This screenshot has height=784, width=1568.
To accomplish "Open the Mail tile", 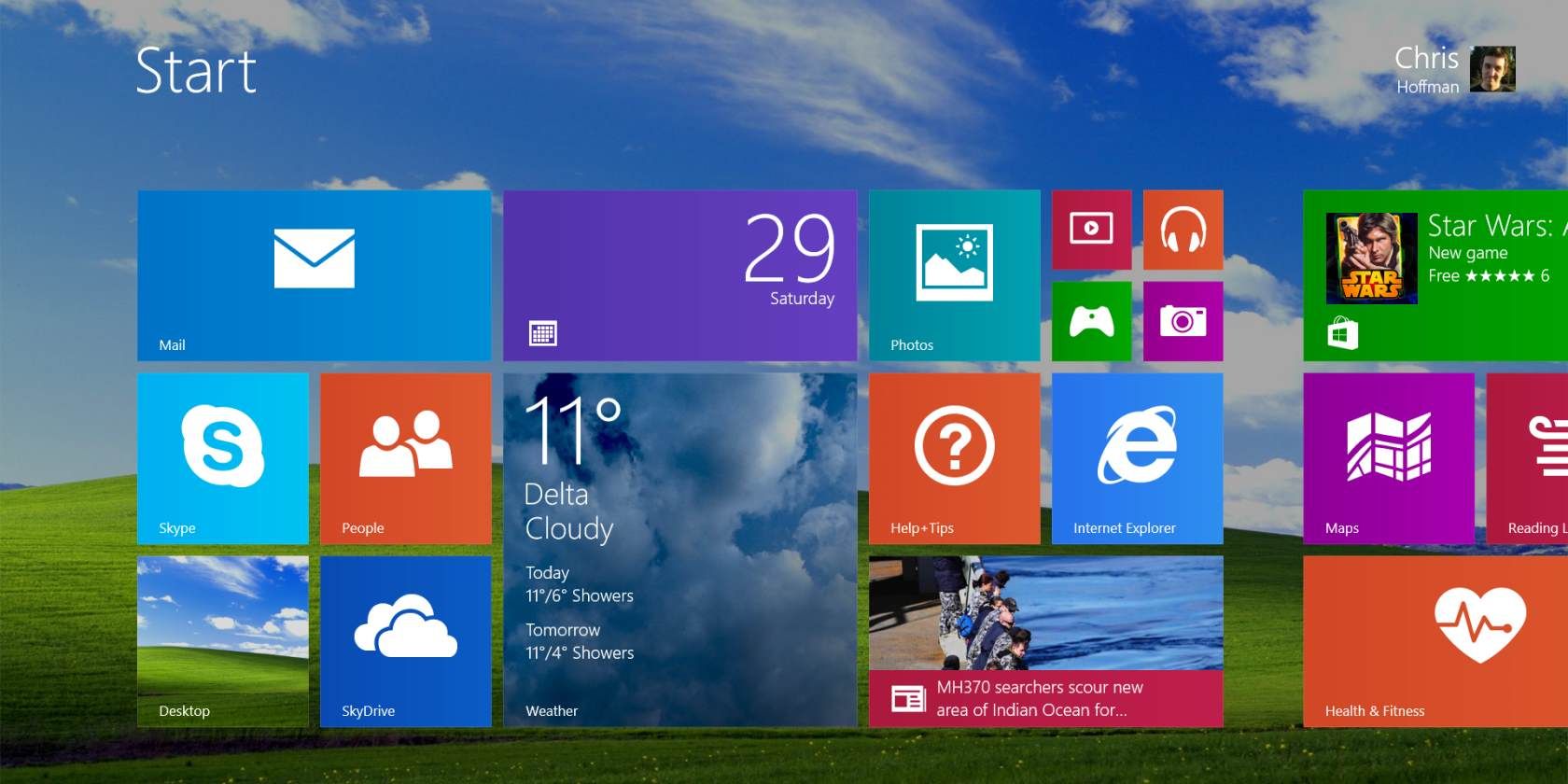I will point(314,275).
